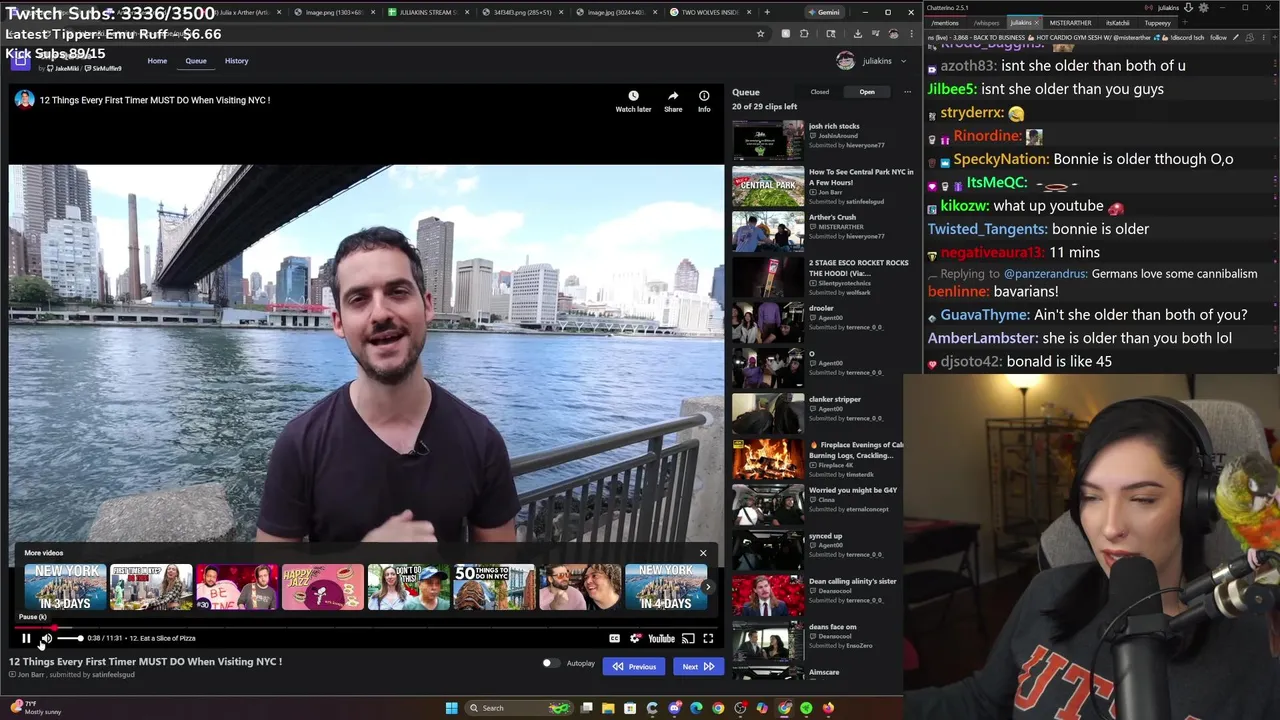Bookmark the page with star icon
1280x720 pixels.
click(760, 34)
